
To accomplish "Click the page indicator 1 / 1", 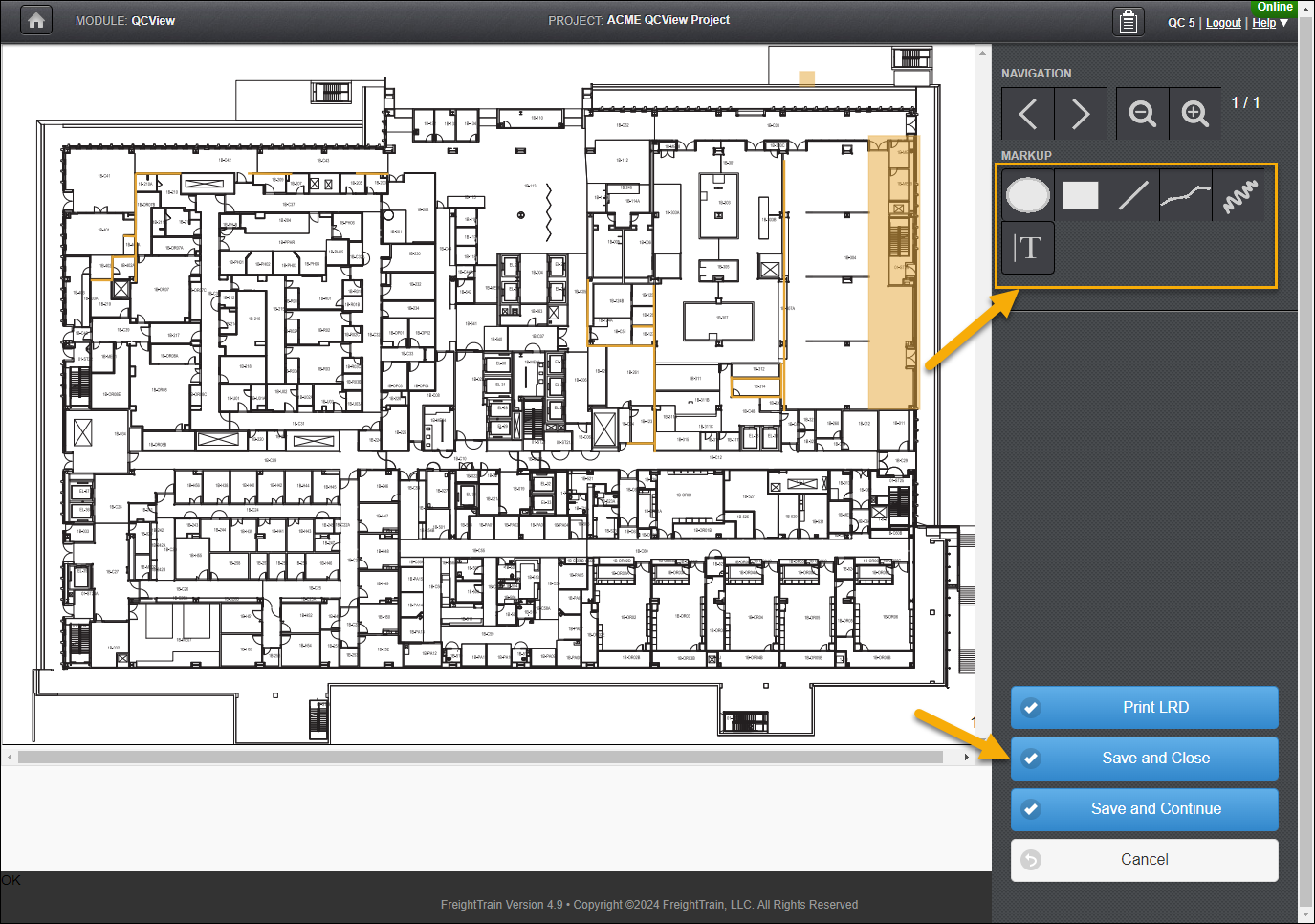I will pyautogui.click(x=1245, y=102).
